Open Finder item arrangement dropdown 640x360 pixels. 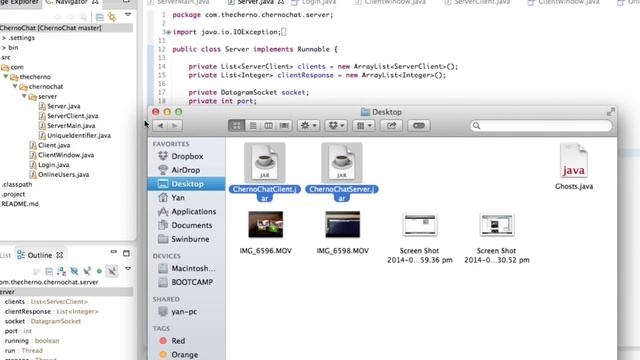[x=364, y=126]
